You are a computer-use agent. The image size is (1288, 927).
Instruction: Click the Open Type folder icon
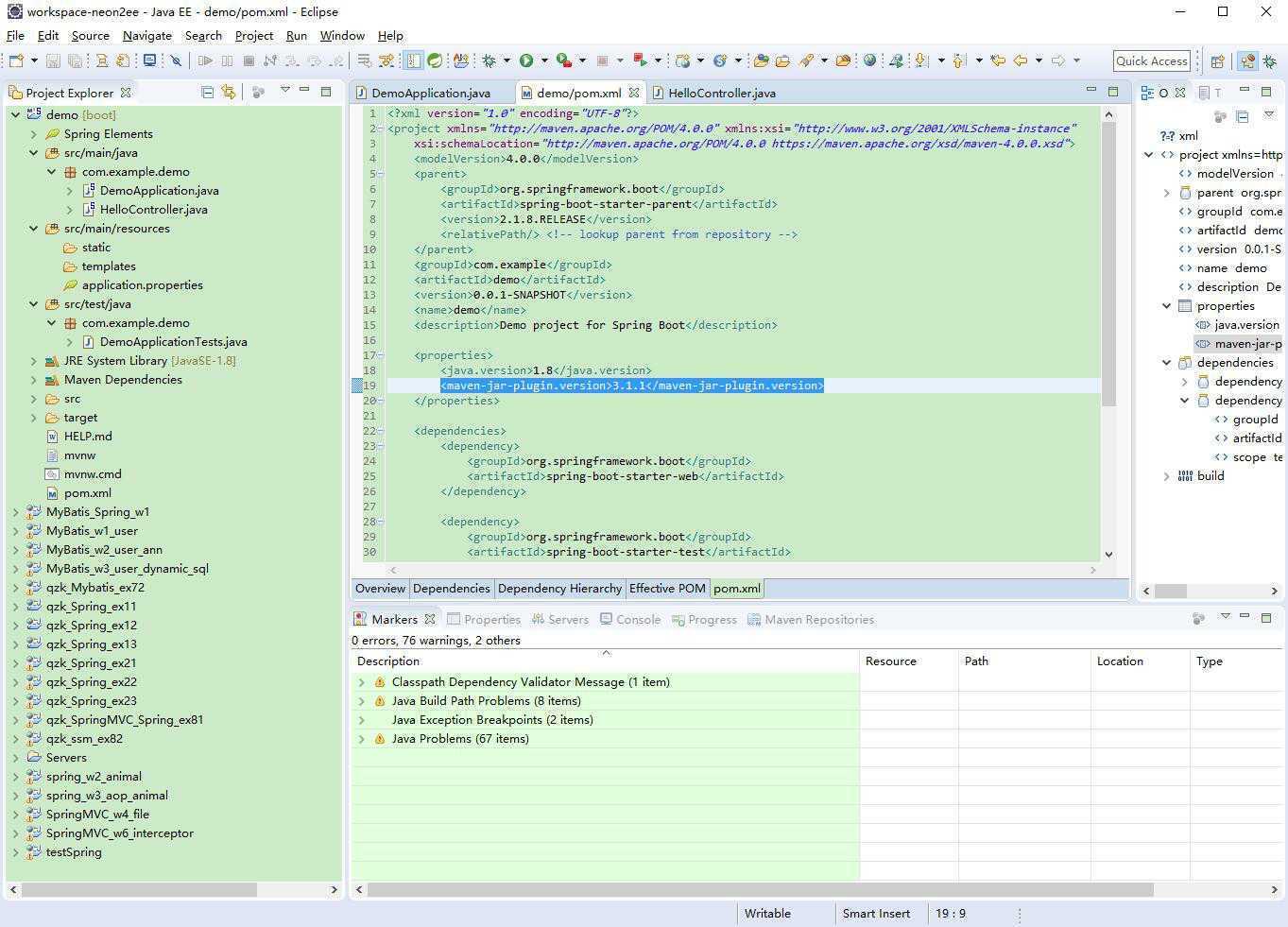tap(762, 60)
